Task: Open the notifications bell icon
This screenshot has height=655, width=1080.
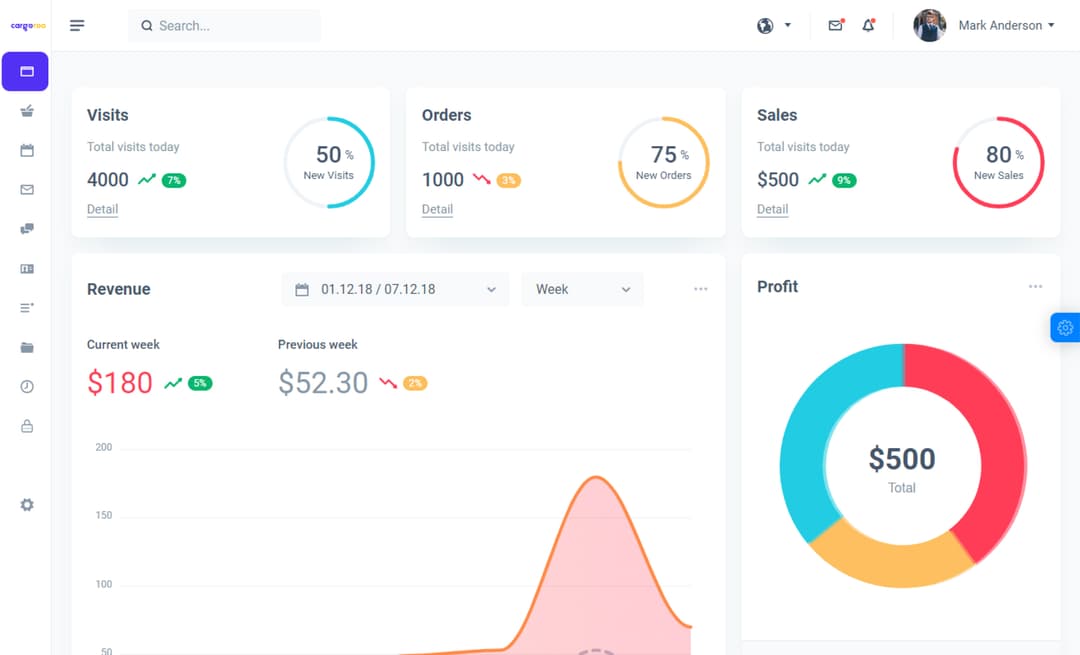Action: 869,25
